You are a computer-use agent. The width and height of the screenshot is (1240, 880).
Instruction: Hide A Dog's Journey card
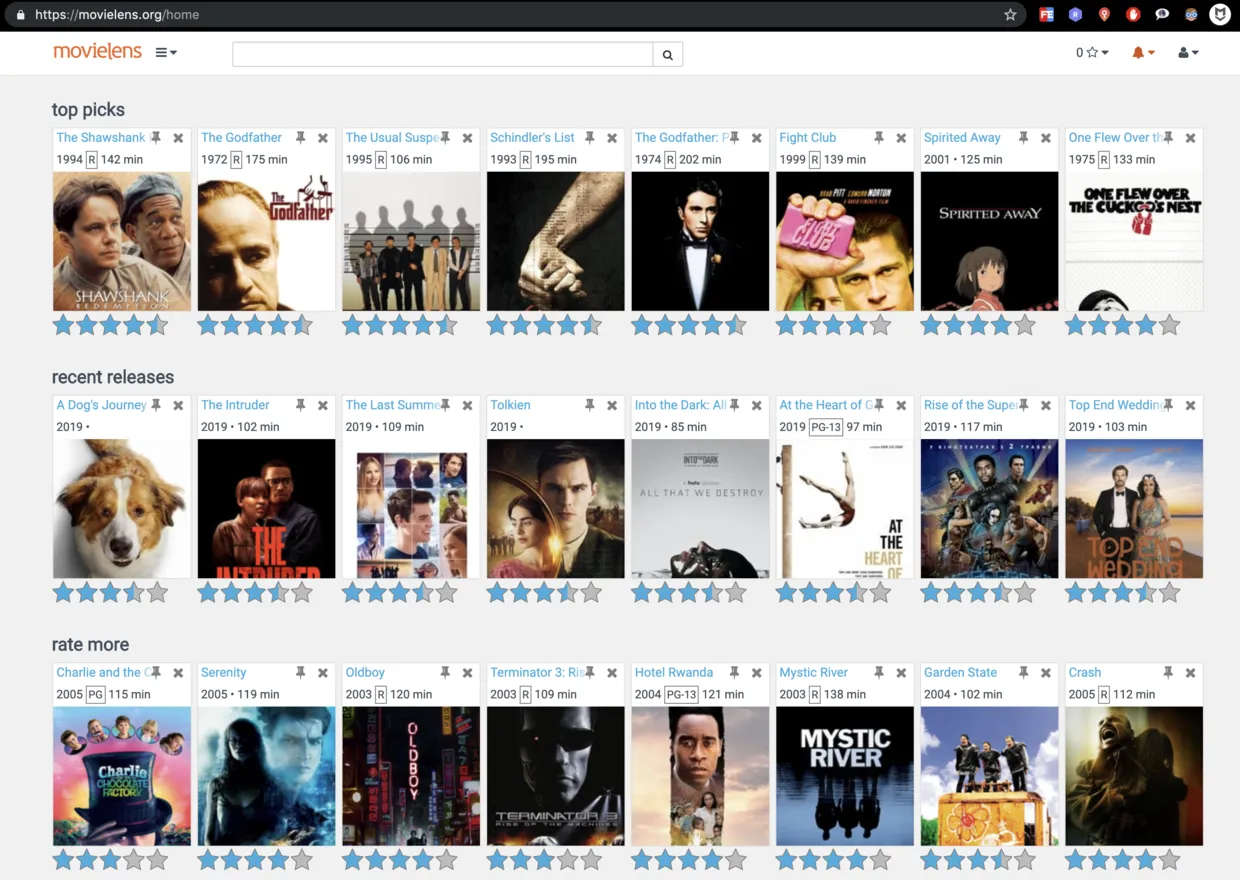(178, 405)
